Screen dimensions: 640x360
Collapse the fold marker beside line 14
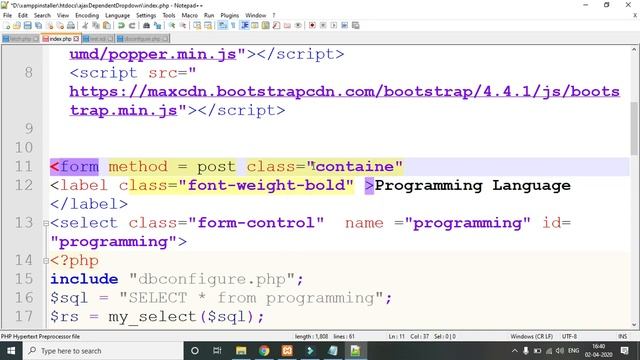[x=46, y=261]
